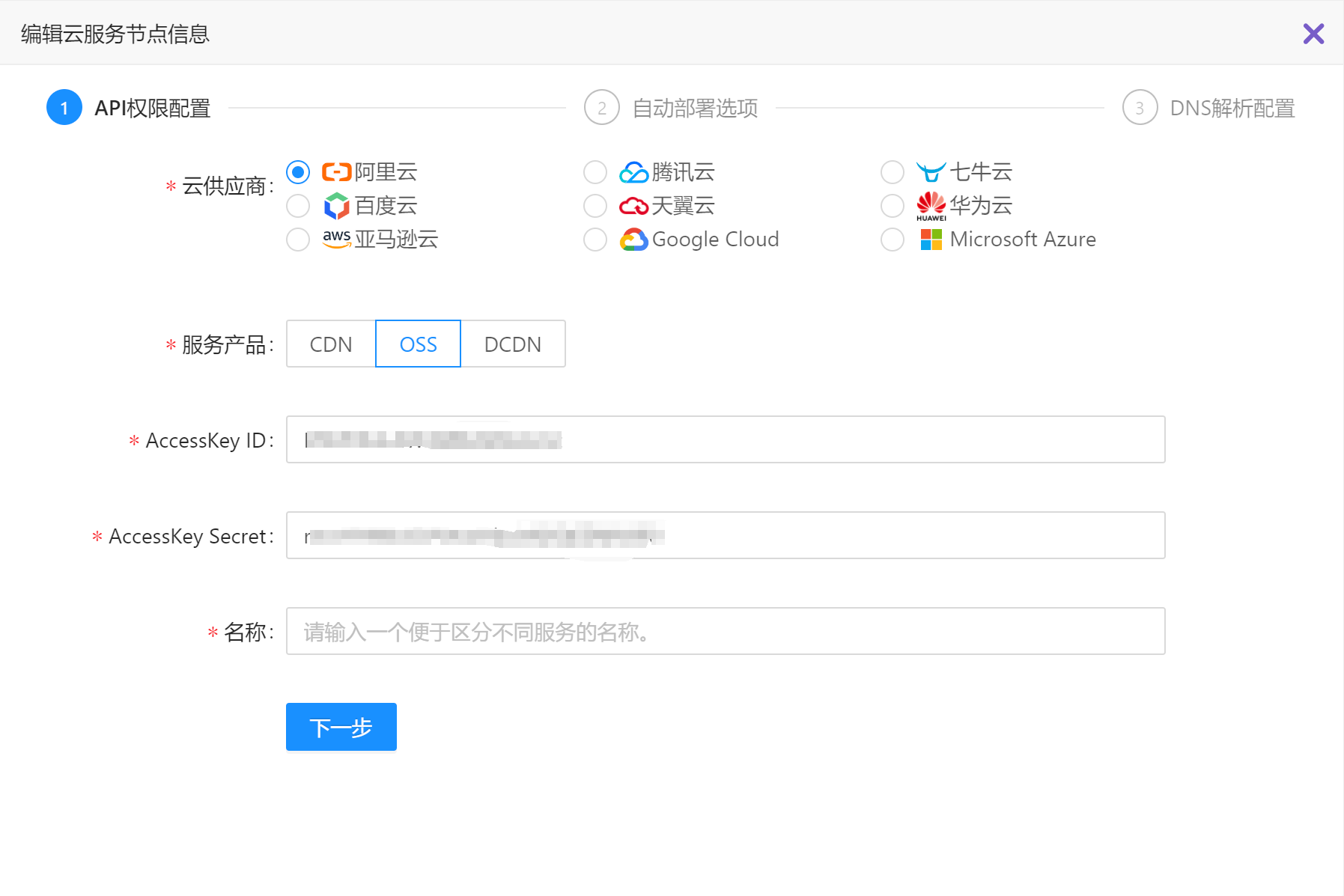Click the 七牛云 bull logo icon
The image size is (1344, 896).
[931, 173]
